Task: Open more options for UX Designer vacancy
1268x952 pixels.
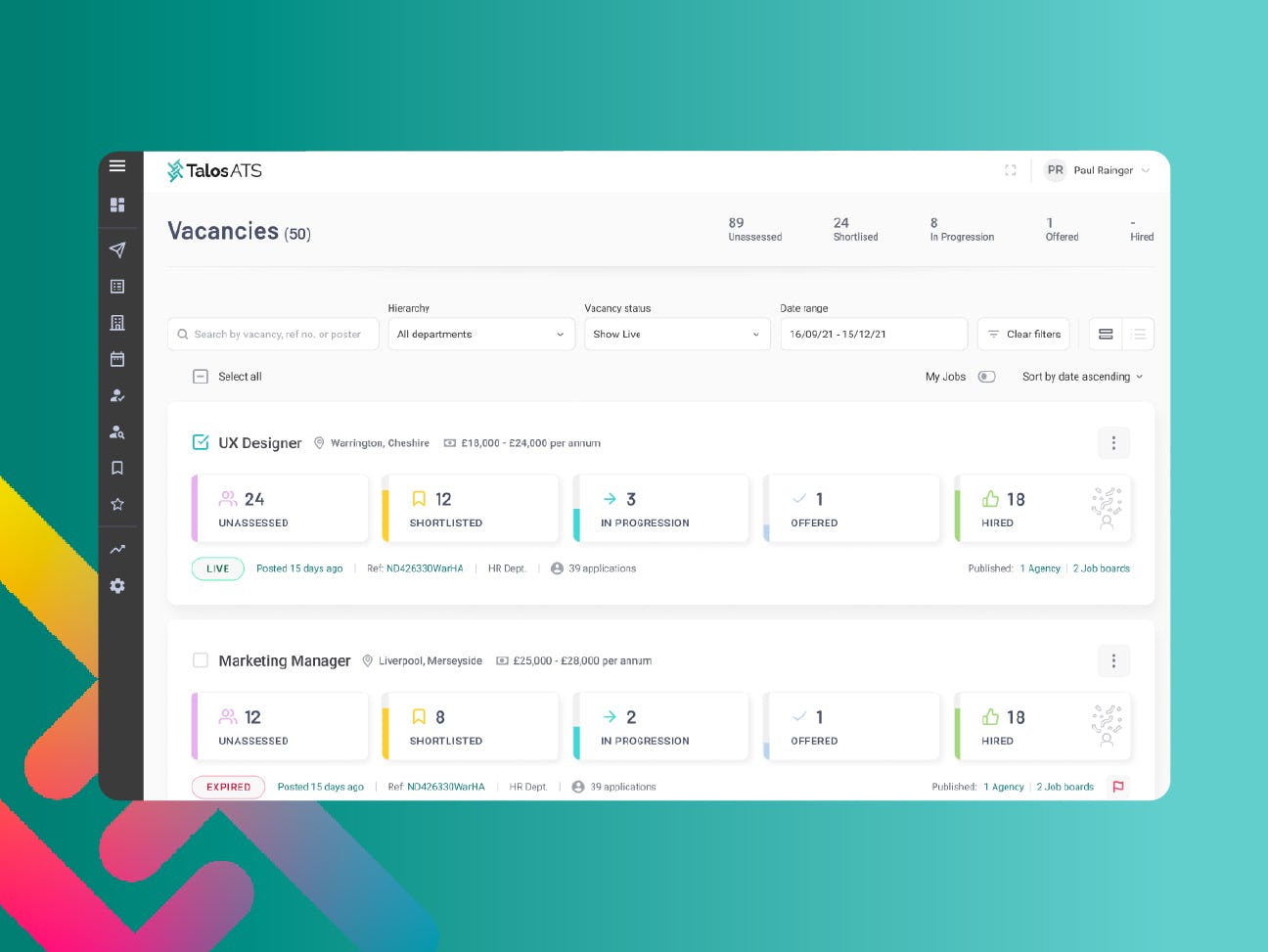Action: pyautogui.click(x=1113, y=442)
